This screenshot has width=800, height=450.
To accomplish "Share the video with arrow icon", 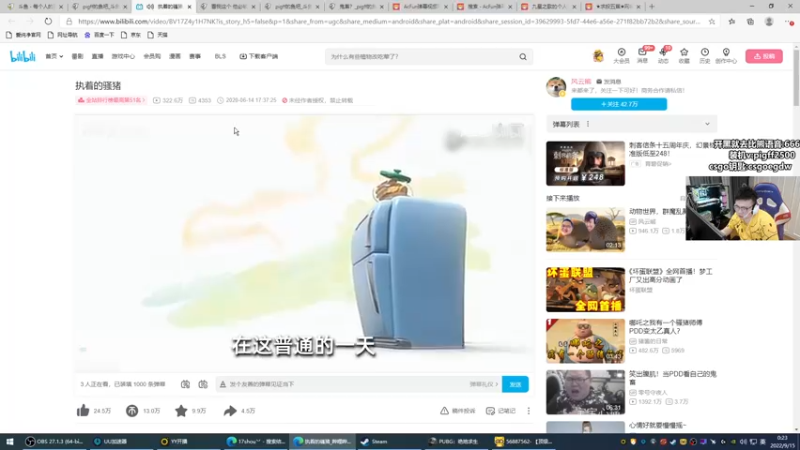I will 230,410.
